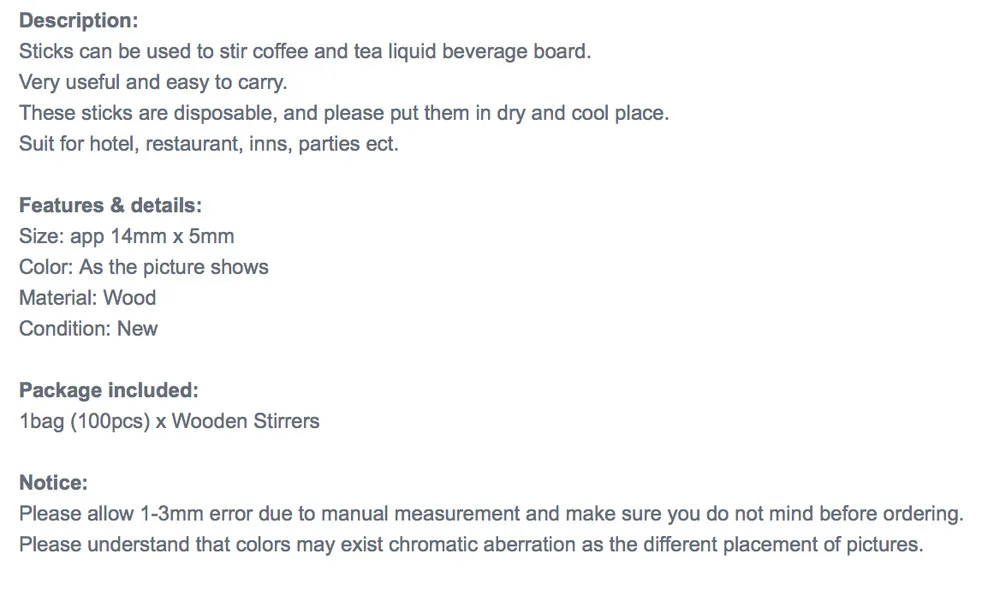
Task: Click the sentence about disposable sticks
Action: (344, 113)
